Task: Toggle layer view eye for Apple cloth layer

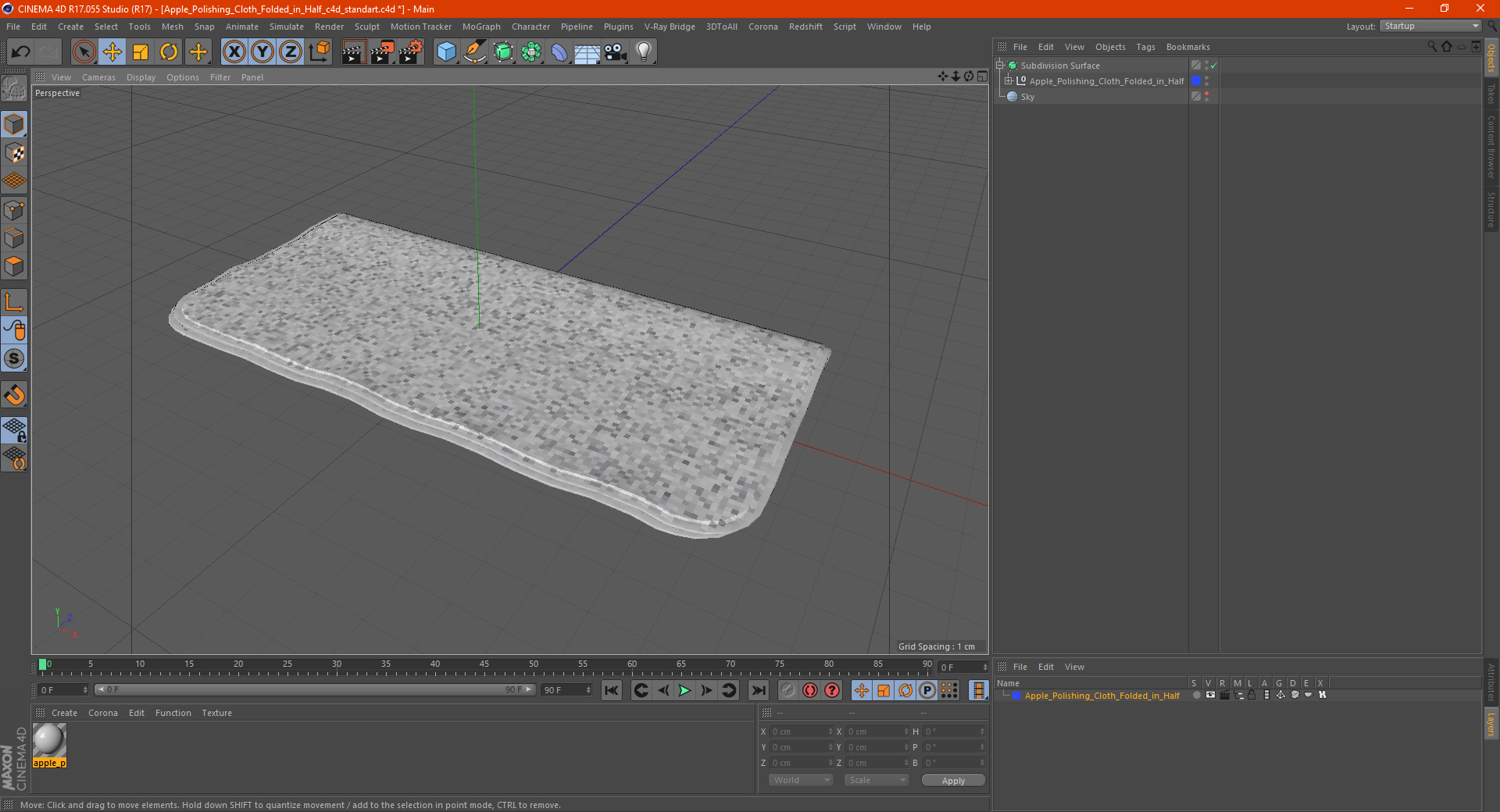Action: click(x=1210, y=696)
